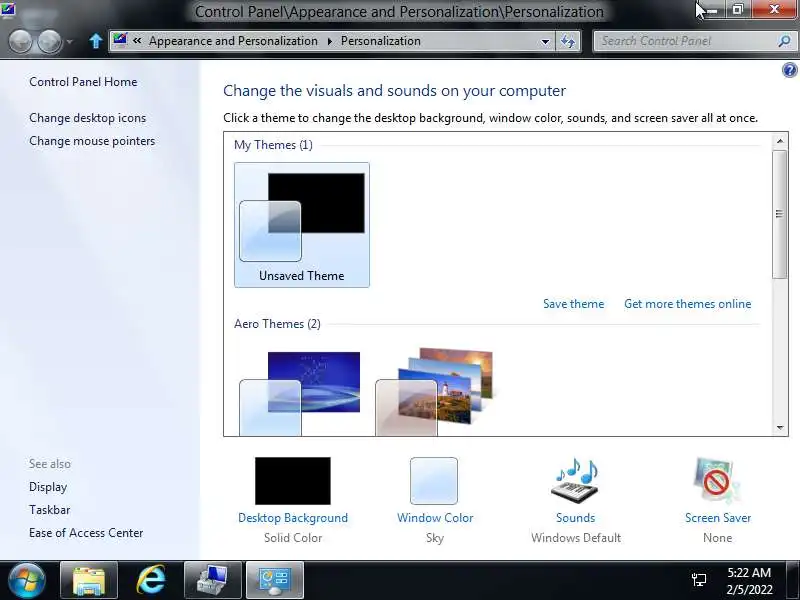Viewport: 800px width, 600px height.
Task: Click the Back navigation arrow button
Action: click(x=20, y=41)
